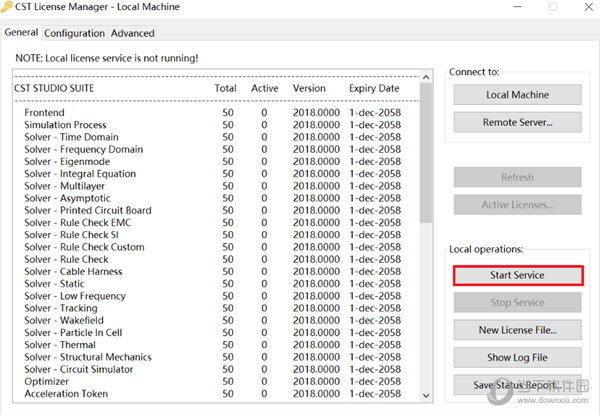Select Solver - Printed Circuit Board row
This screenshot has width=600, height=415.
pos(212,210)
